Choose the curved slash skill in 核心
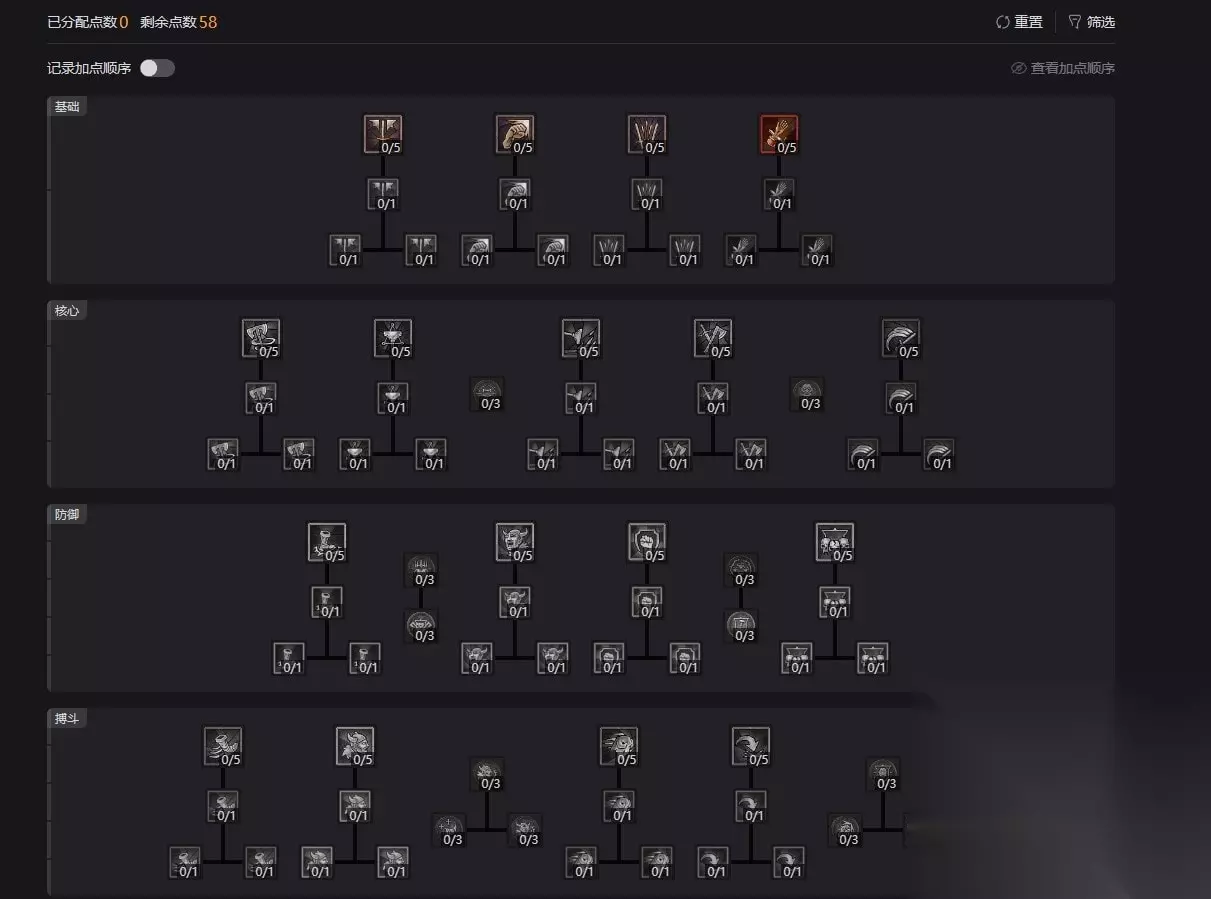The image size is (1211, 899). coord(901,338)
